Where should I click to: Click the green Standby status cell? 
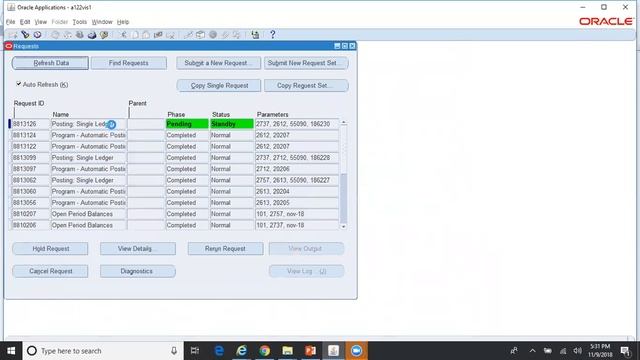[x=232, y=124]
